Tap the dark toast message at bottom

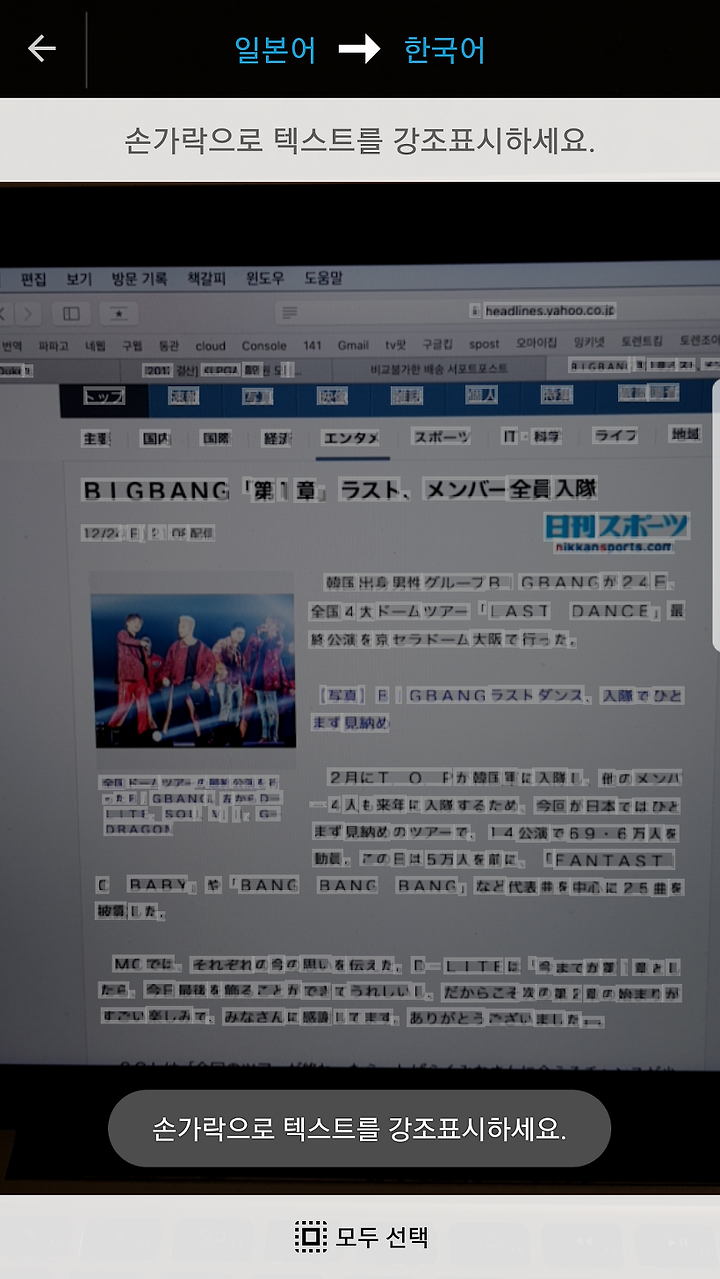pos(359,1129)
